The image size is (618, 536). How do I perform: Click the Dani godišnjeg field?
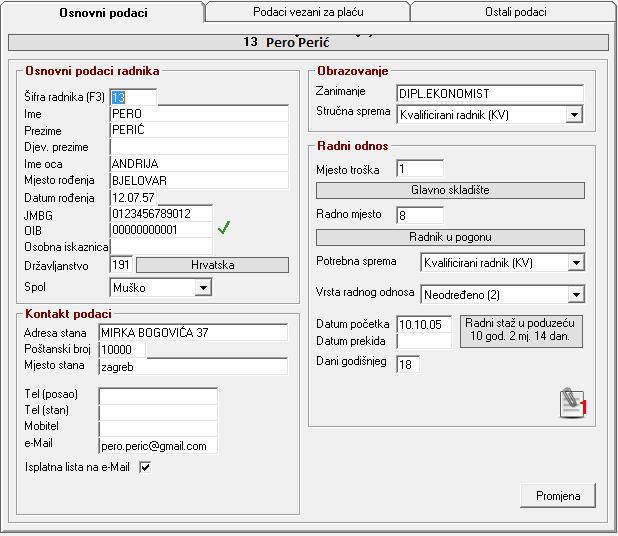[x=408, y=363]
